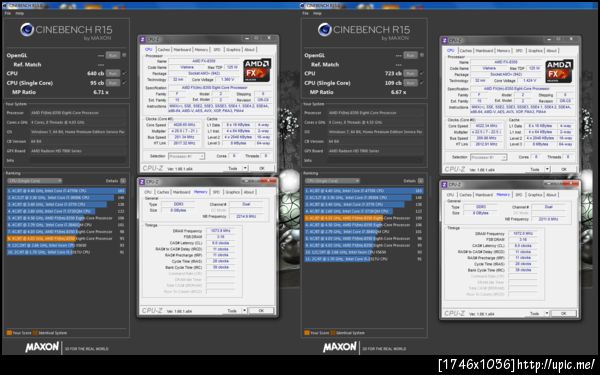Click OK in the CPU-Z Memory window beside 723 cb
The height and width of the screenshot is (375, 600).
coord(564,313)
